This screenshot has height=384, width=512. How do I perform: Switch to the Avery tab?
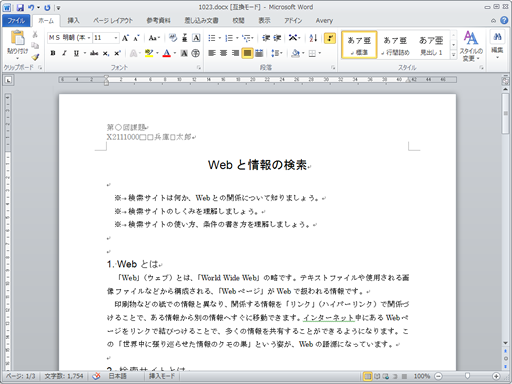click(324, 21)
